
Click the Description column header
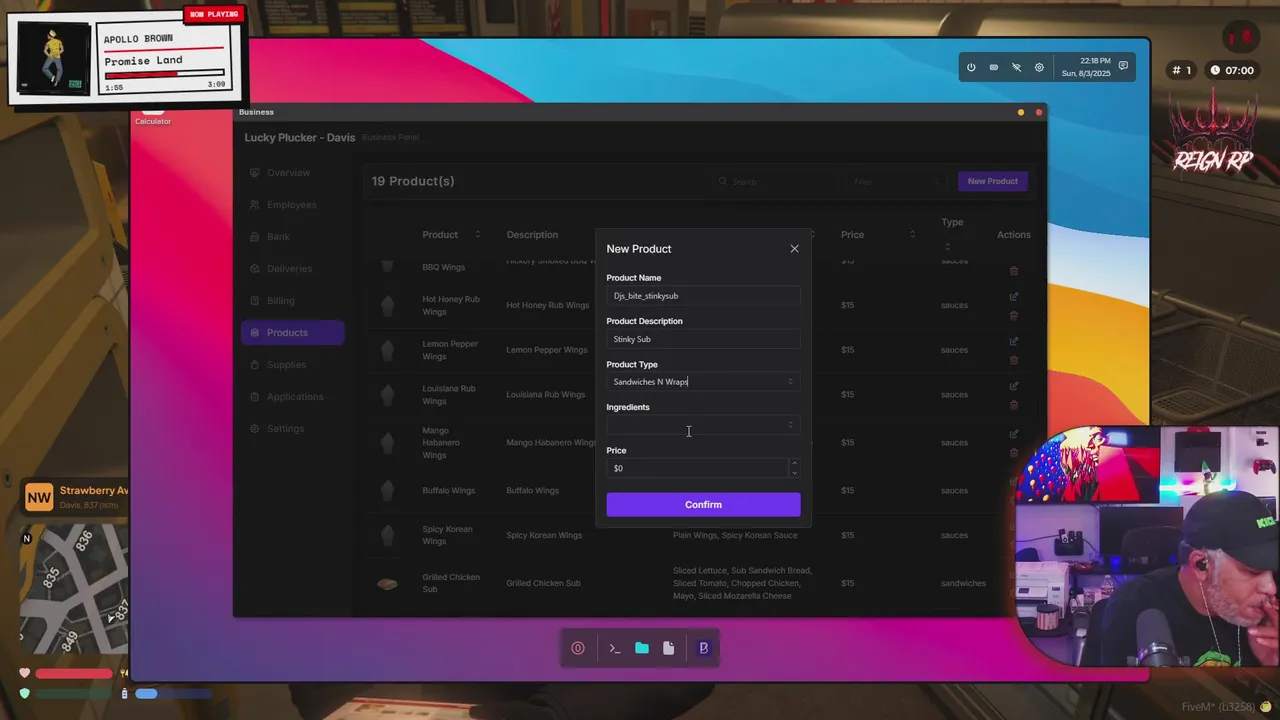[532, 235]
